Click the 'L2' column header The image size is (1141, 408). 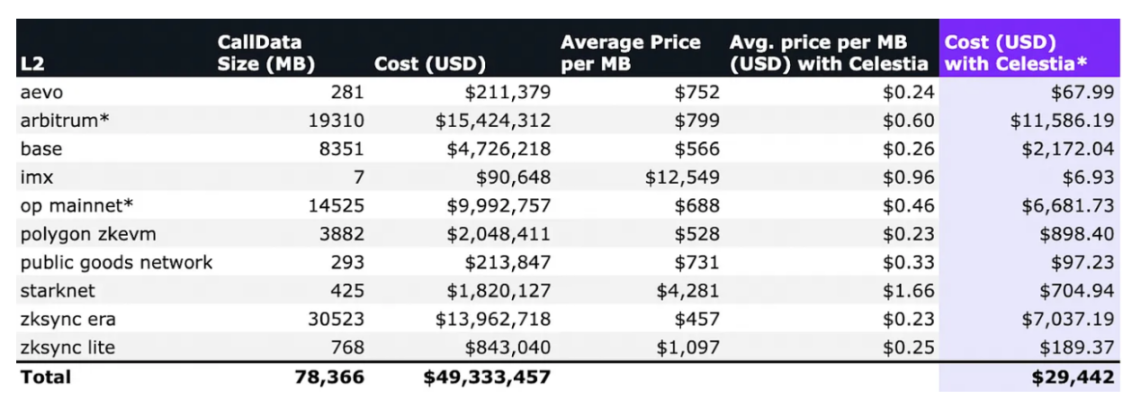31,64
